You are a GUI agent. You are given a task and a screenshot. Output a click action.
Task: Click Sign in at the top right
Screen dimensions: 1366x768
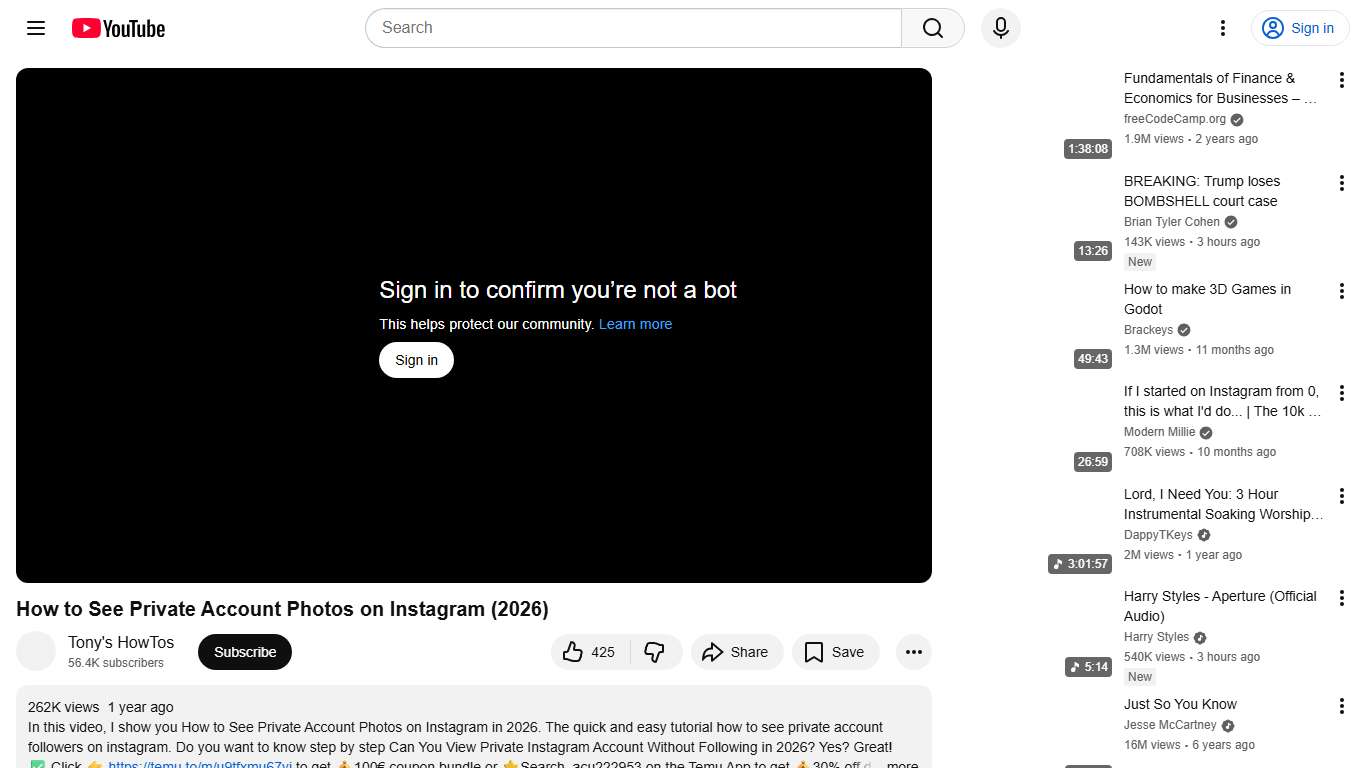(1299, 28)
